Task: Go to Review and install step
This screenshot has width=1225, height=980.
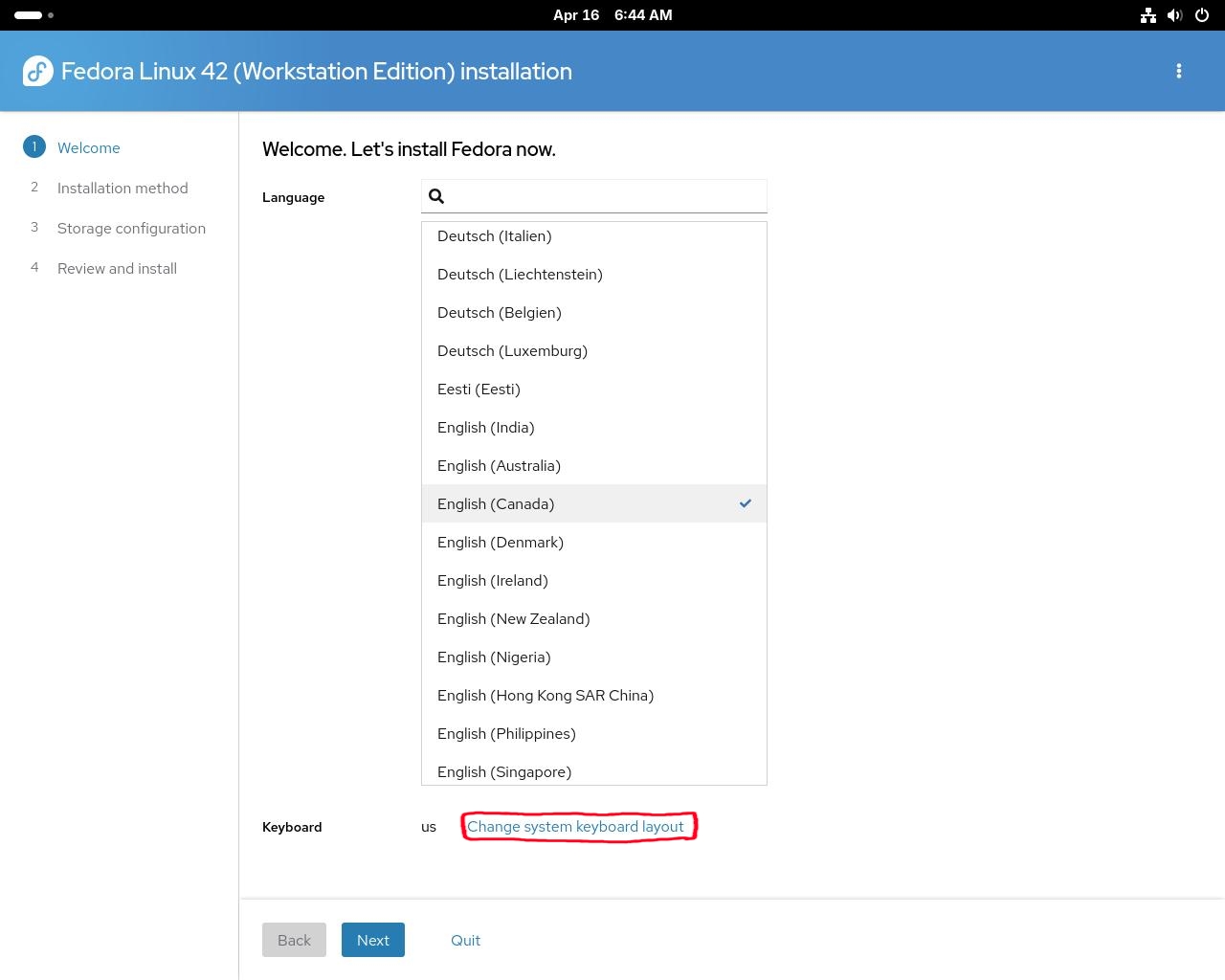Action: (x=117, y=269)
